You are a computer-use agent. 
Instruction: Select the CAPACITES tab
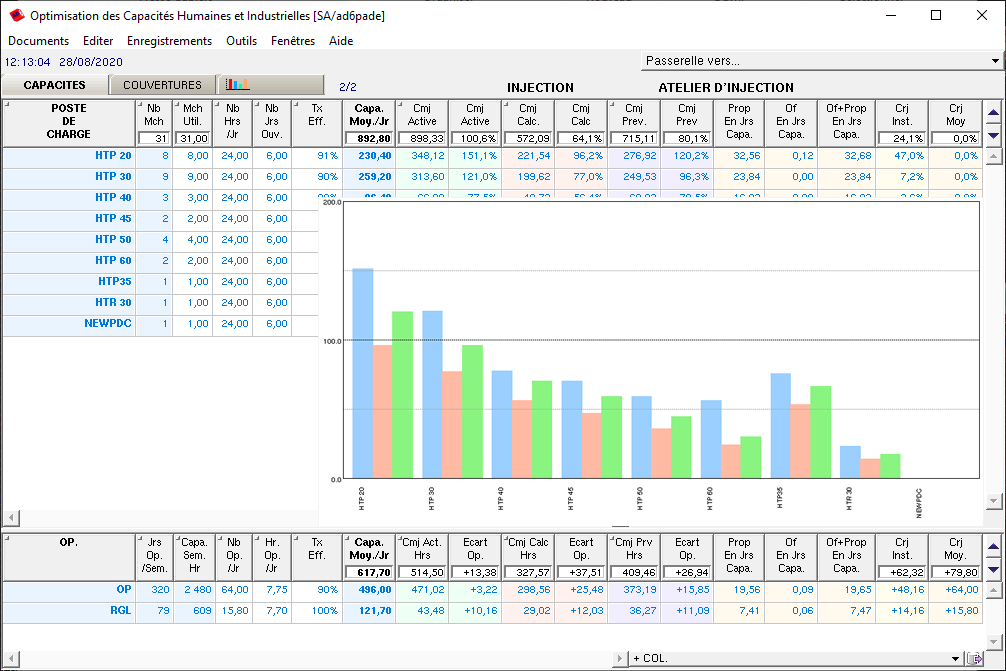coord(55,85)
